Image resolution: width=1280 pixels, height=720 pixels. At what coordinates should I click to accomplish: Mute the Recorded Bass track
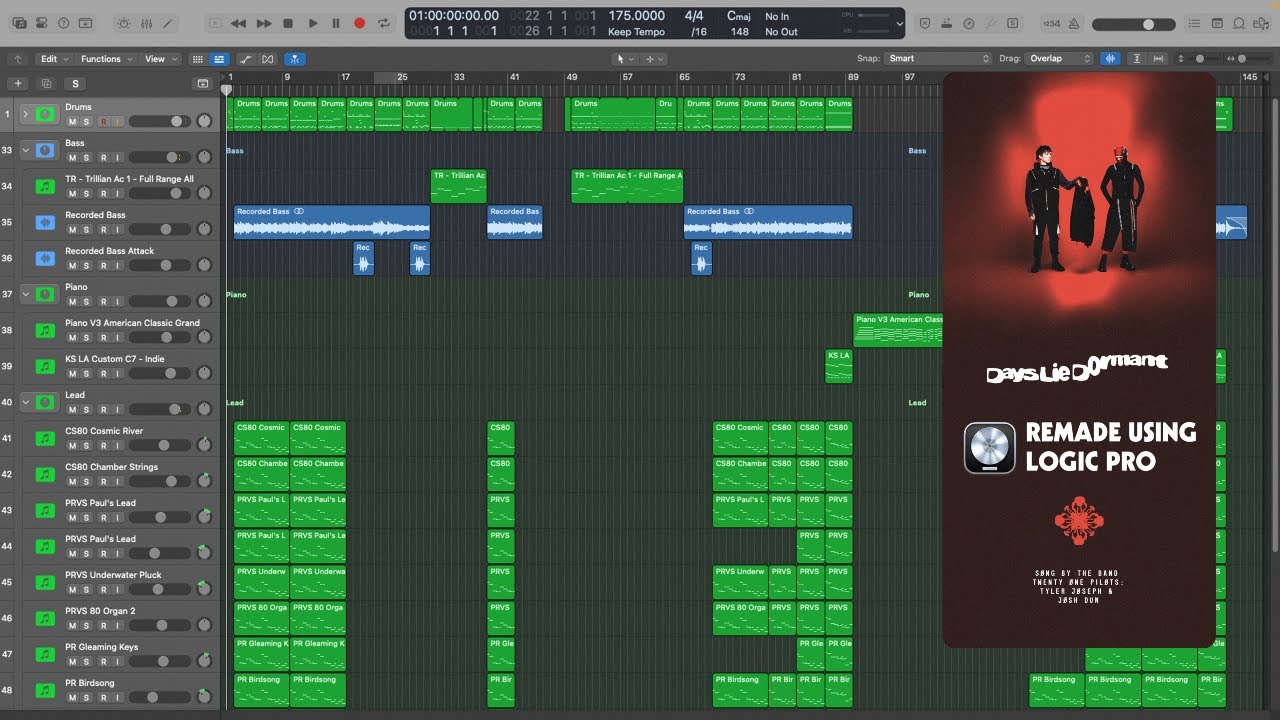click(x=72, y=229)
